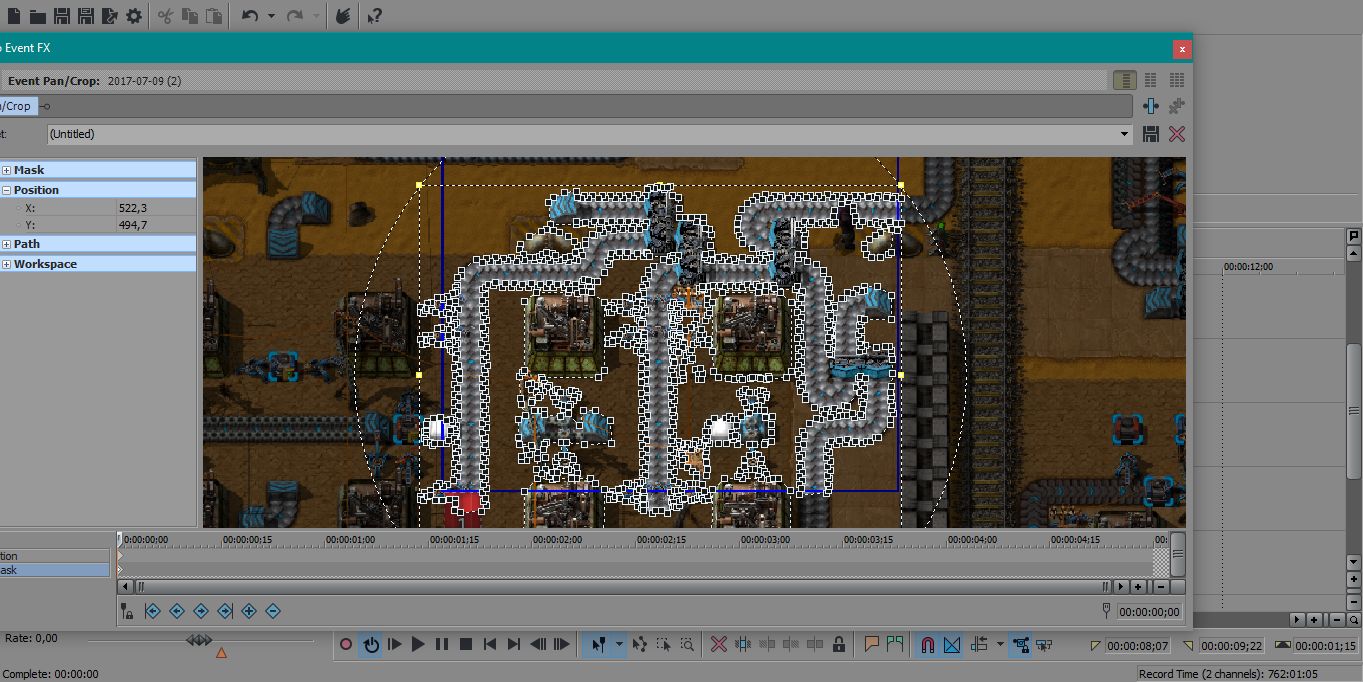
Task: Toggle Lock Envelopes to Events icon
Action: click(x=127, y=610)
